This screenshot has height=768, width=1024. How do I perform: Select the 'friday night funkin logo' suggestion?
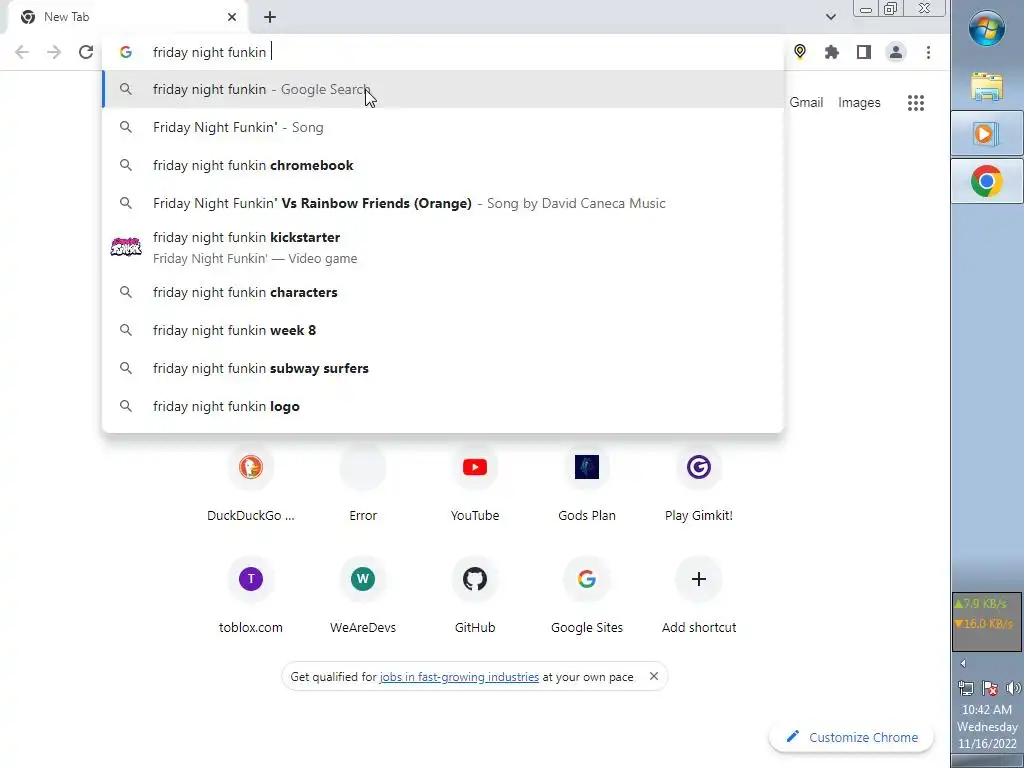443,406
